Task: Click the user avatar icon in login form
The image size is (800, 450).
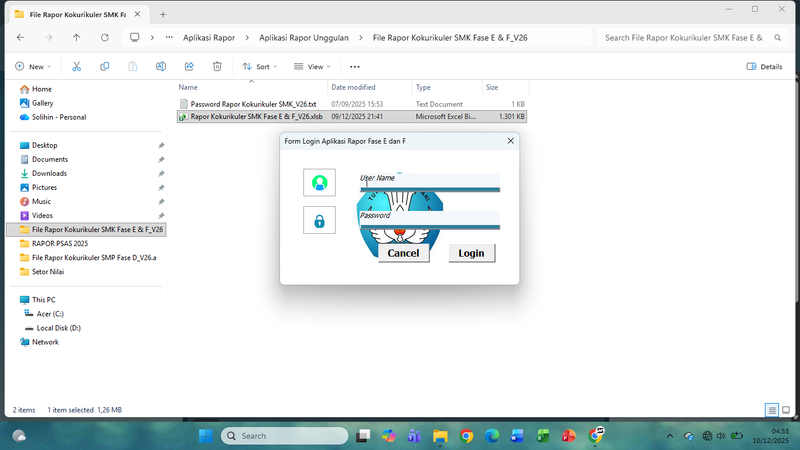Action: point(319,182)
